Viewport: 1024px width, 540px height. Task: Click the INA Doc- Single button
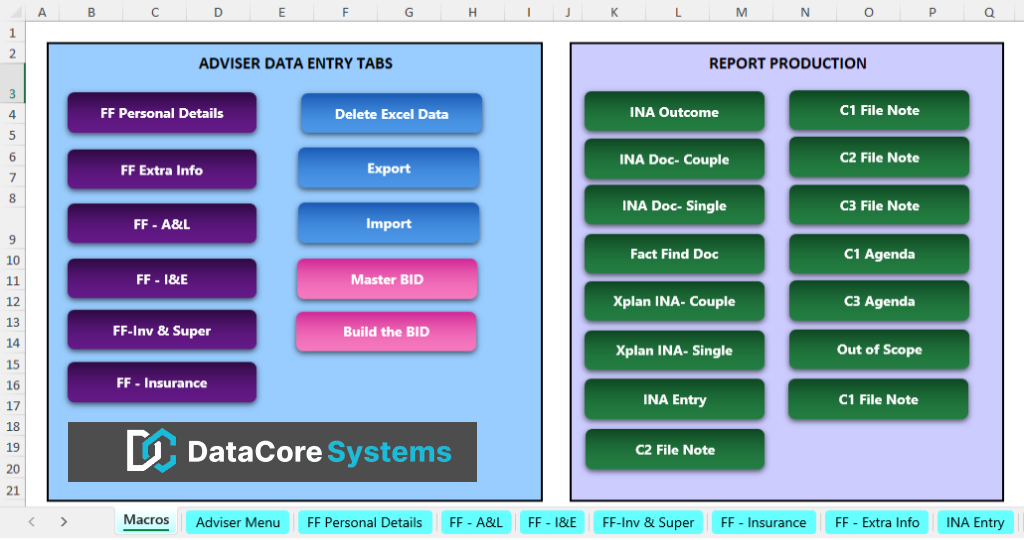[x=674, y=206]
